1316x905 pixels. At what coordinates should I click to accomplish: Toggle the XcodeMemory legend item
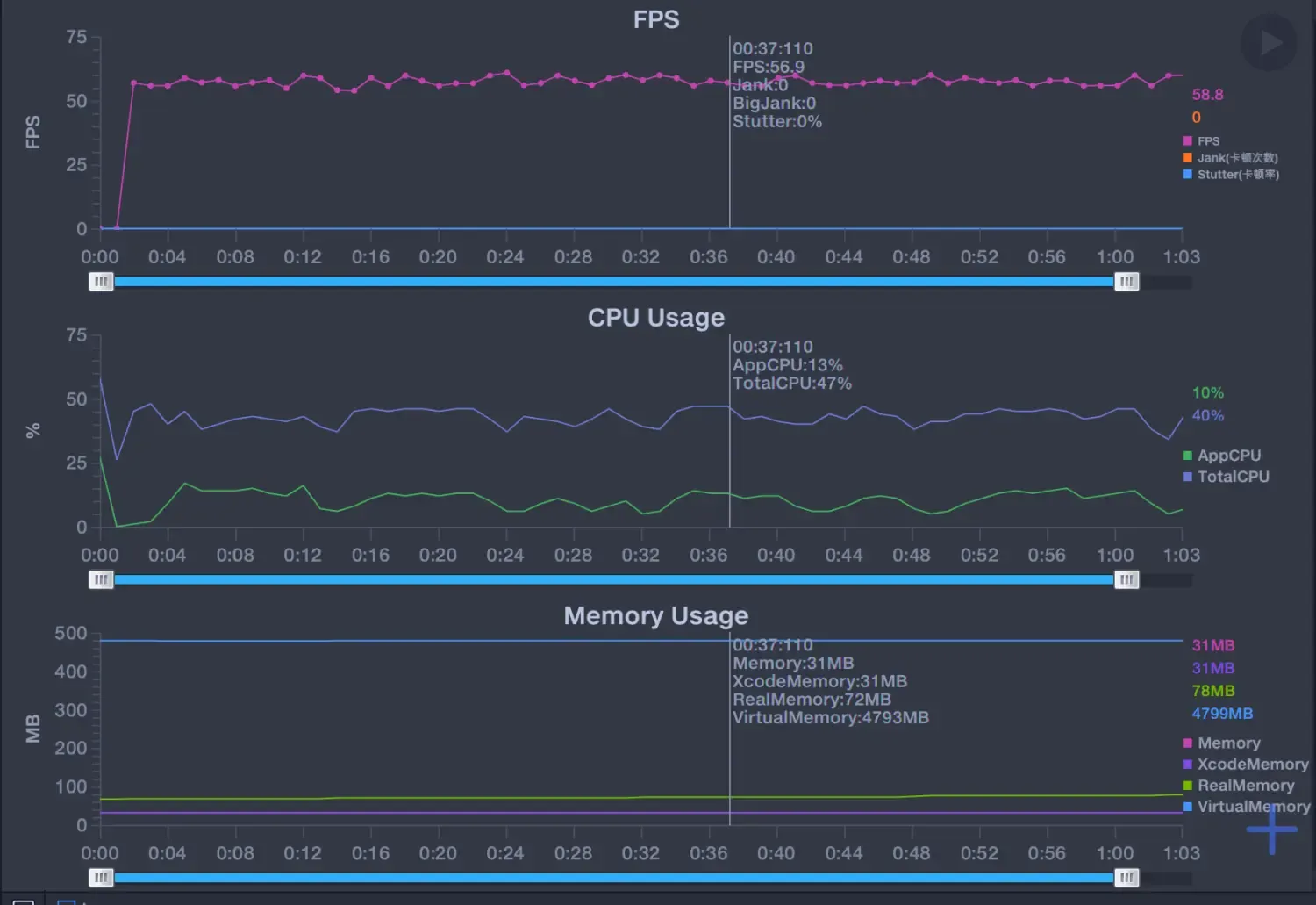(1245, 765)
